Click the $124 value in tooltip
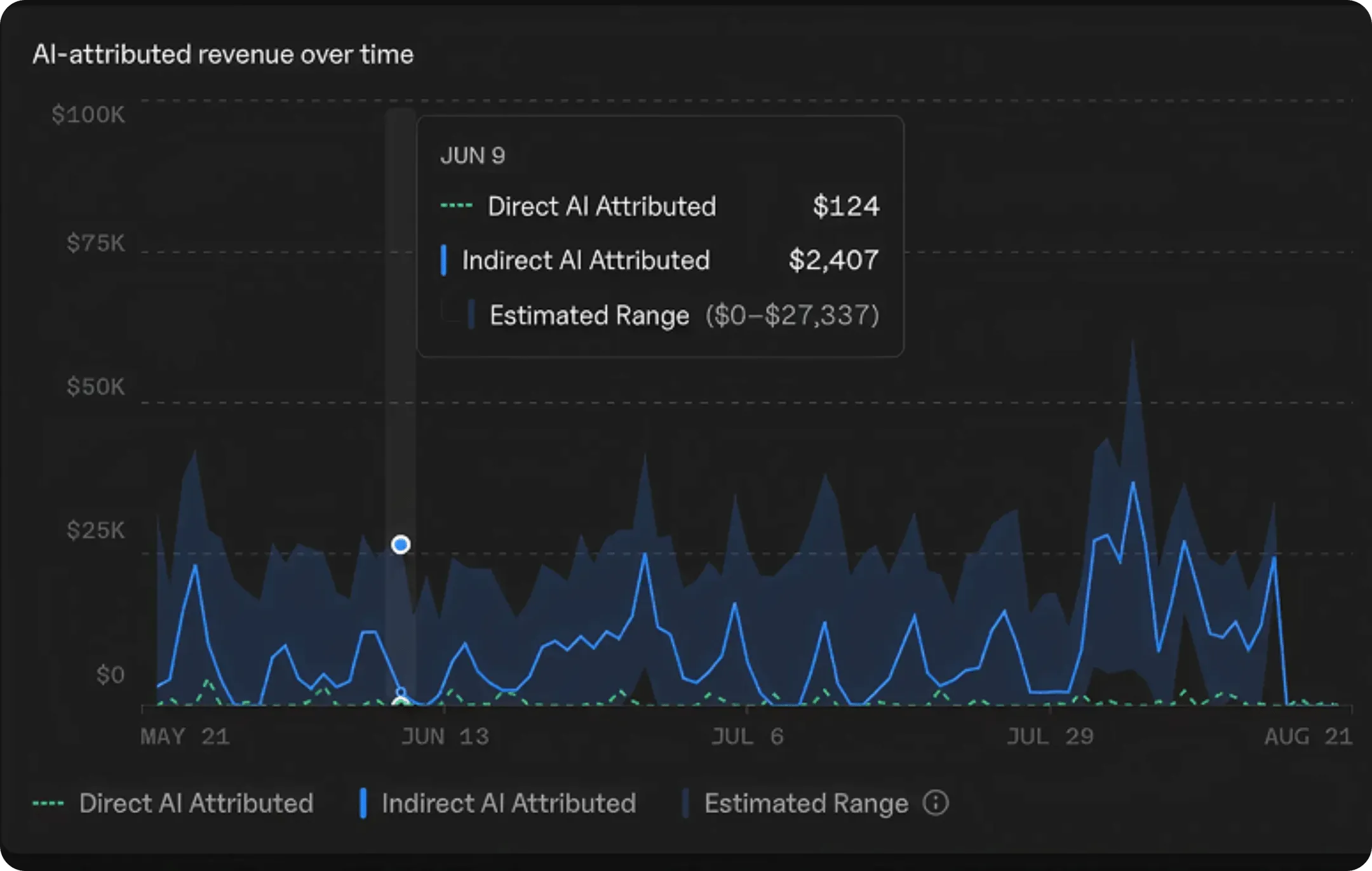 (x=846, y=206)
